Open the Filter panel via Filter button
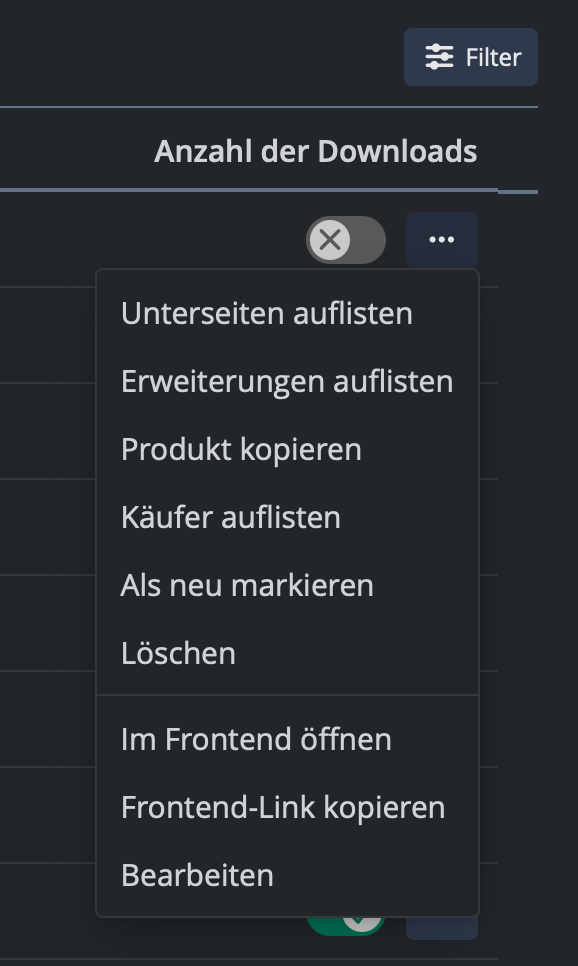This screenshot has width=578, height=966. tap(471, 57)
